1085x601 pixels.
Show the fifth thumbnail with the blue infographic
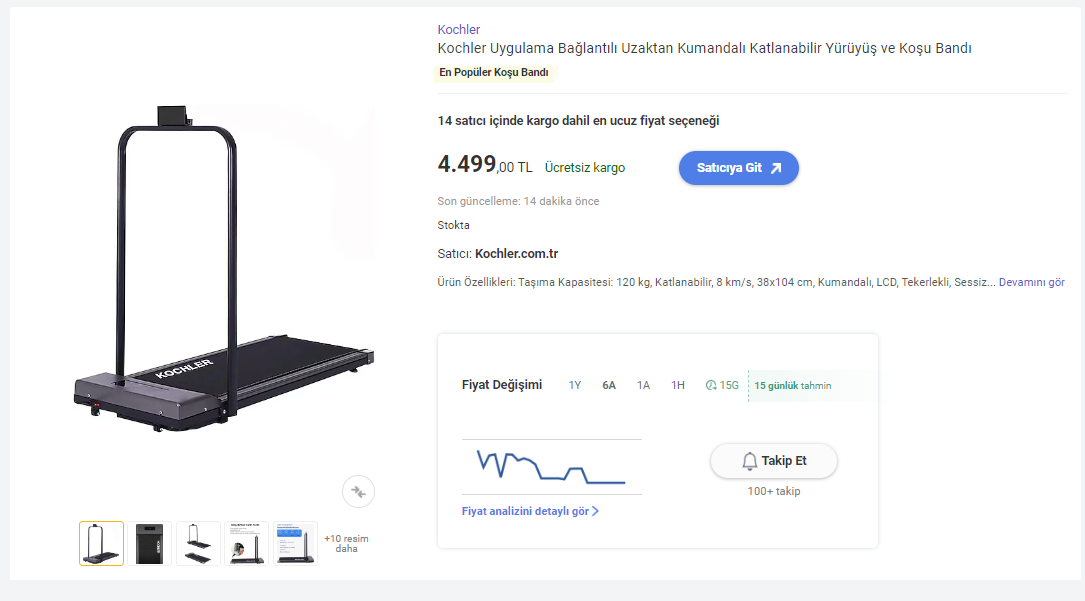click(295, 543)
